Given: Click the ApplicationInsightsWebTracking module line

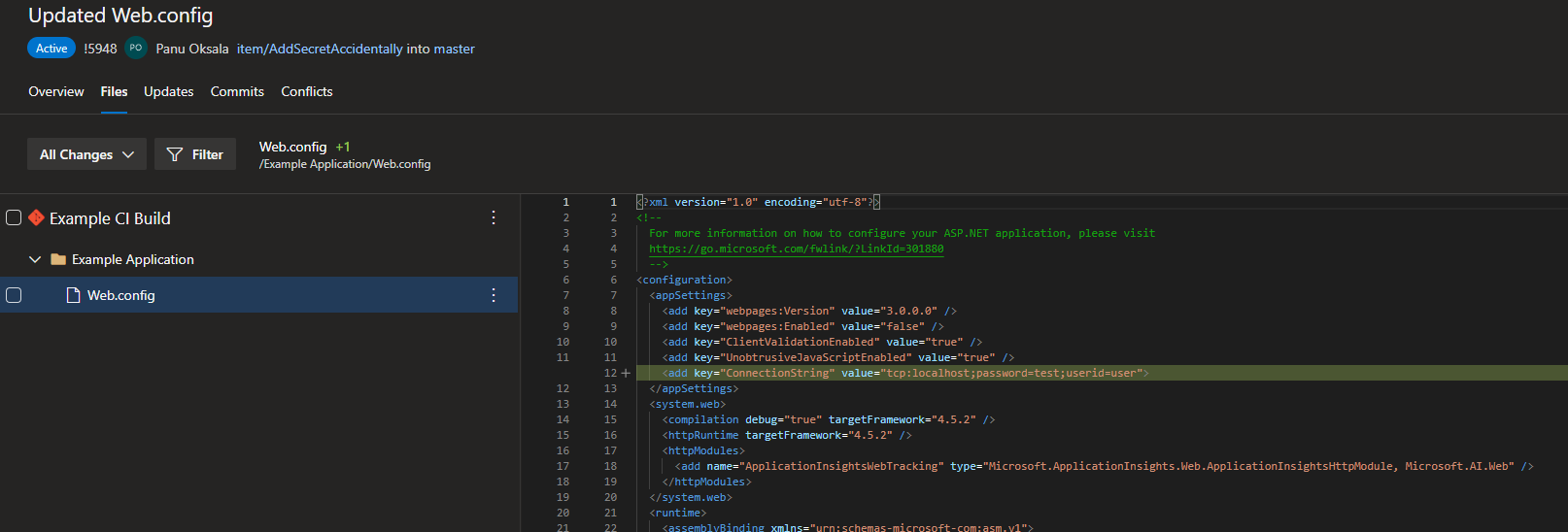Looking at the screenshot, I should point(1105,466).
